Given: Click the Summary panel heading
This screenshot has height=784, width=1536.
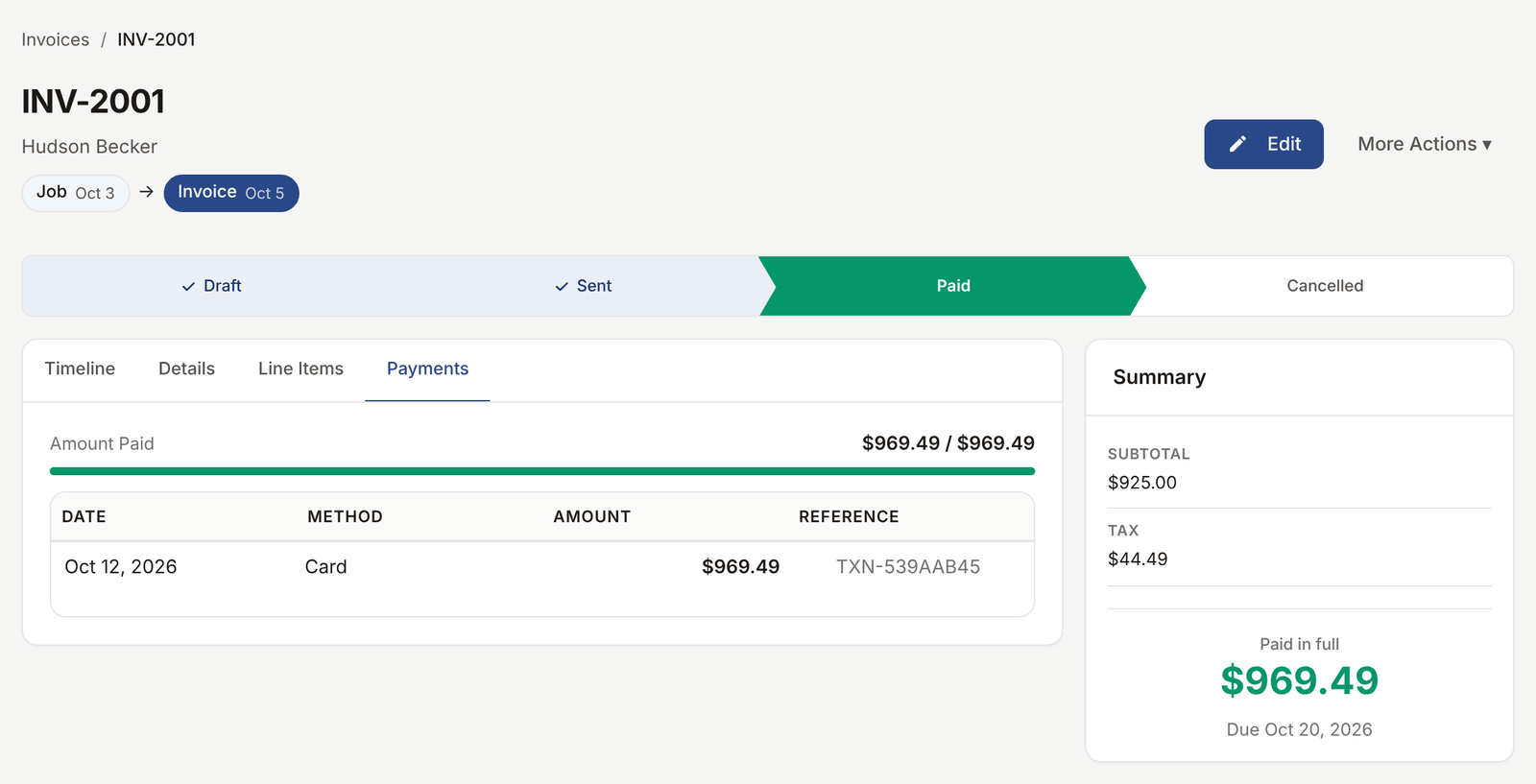Looking at the screenshot, I should [1160, 377].
